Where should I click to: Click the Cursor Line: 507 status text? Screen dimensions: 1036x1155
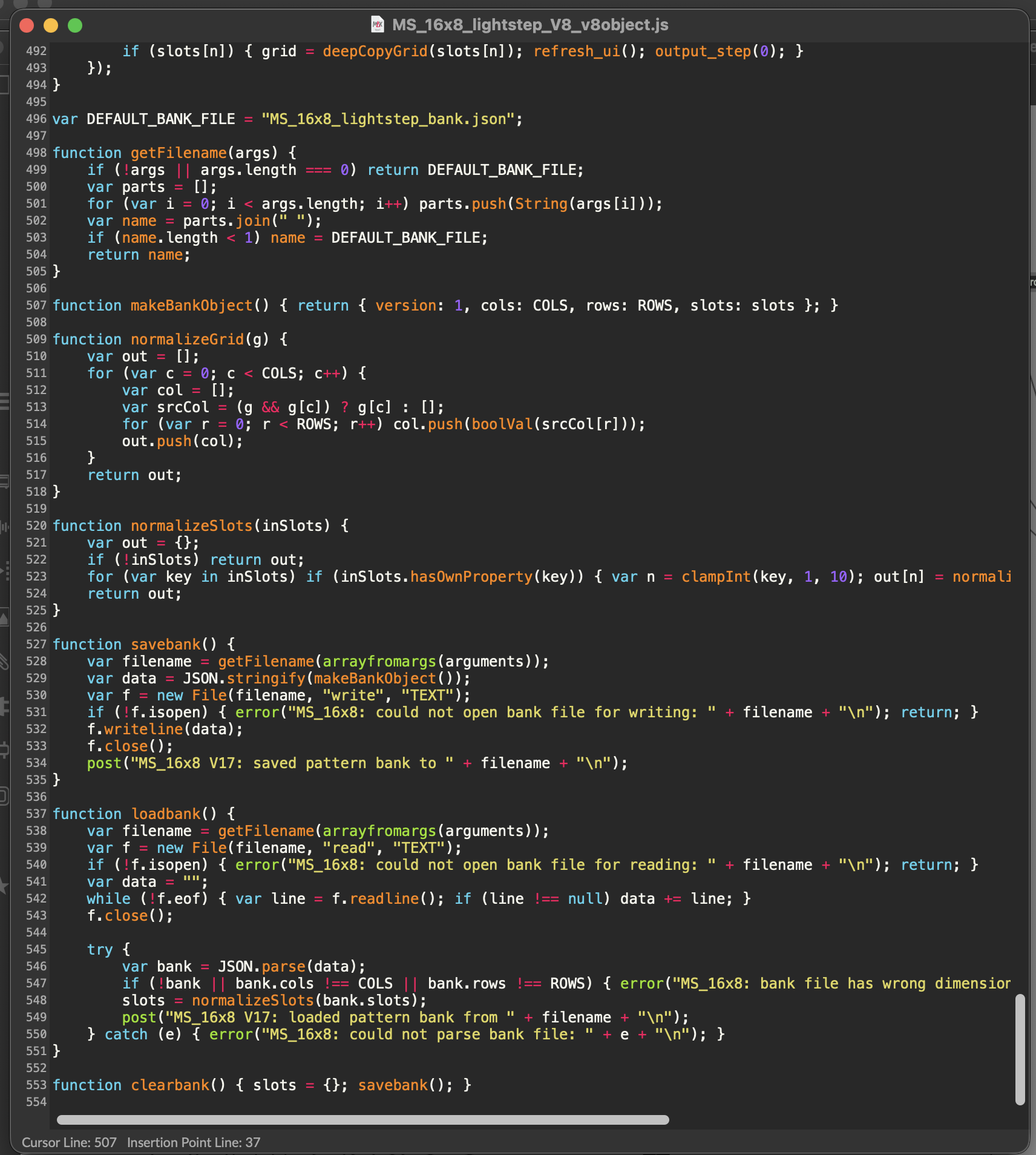click(x=69, y=1142)
